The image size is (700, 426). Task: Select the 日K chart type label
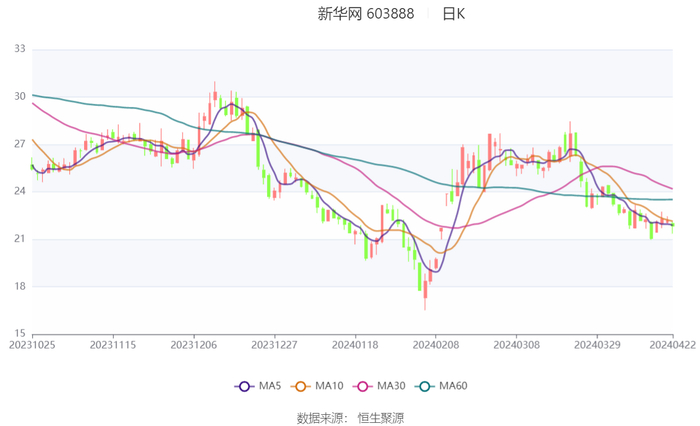tap(453, 14)
